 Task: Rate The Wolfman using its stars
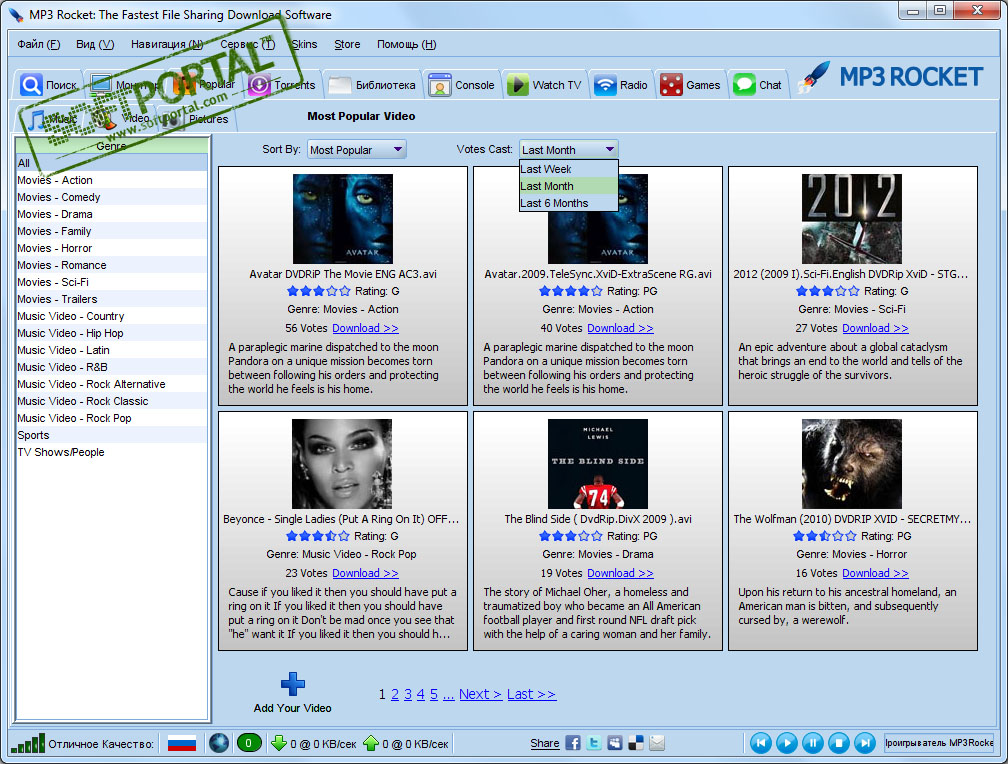tap(825, 536)
